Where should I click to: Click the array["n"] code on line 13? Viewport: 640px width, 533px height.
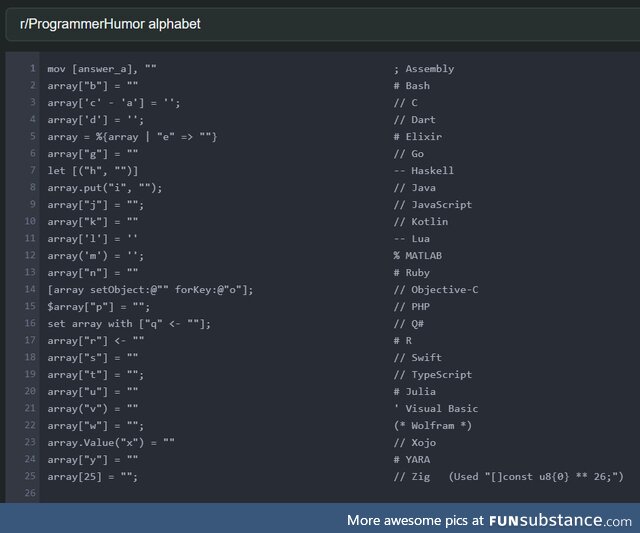[93, 273]
